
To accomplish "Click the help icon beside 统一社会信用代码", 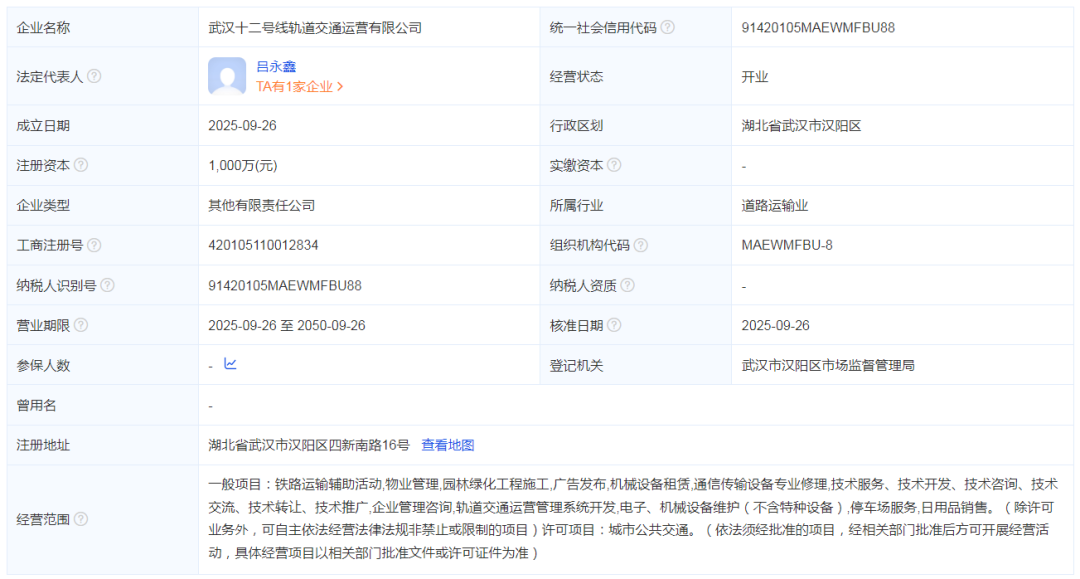I will (666, 28).
